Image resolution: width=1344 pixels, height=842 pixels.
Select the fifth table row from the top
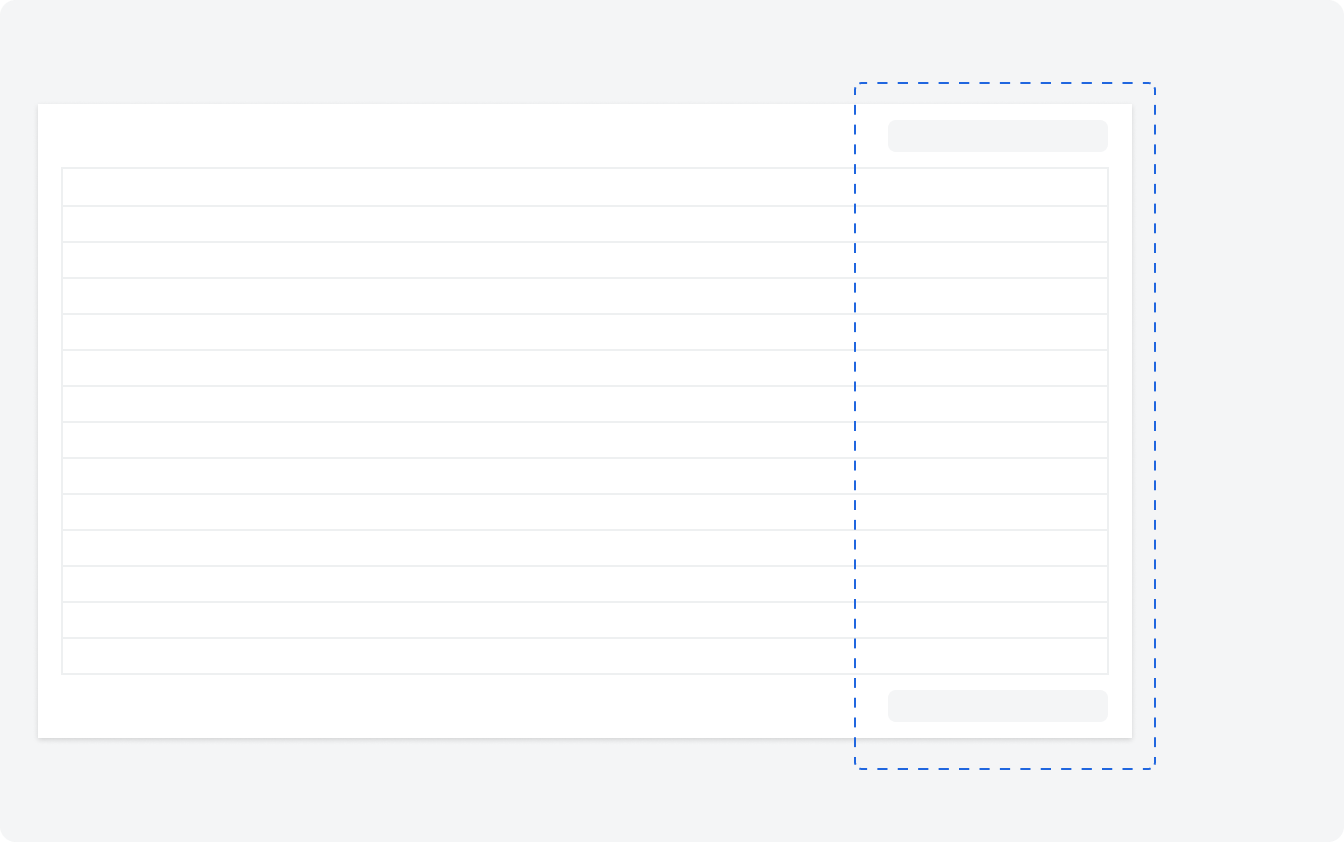click(585, 332)
